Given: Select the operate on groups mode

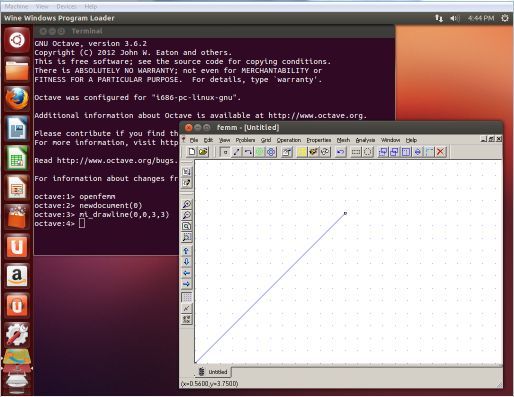Looking at the screenshot, I should [x=271, y=152].
